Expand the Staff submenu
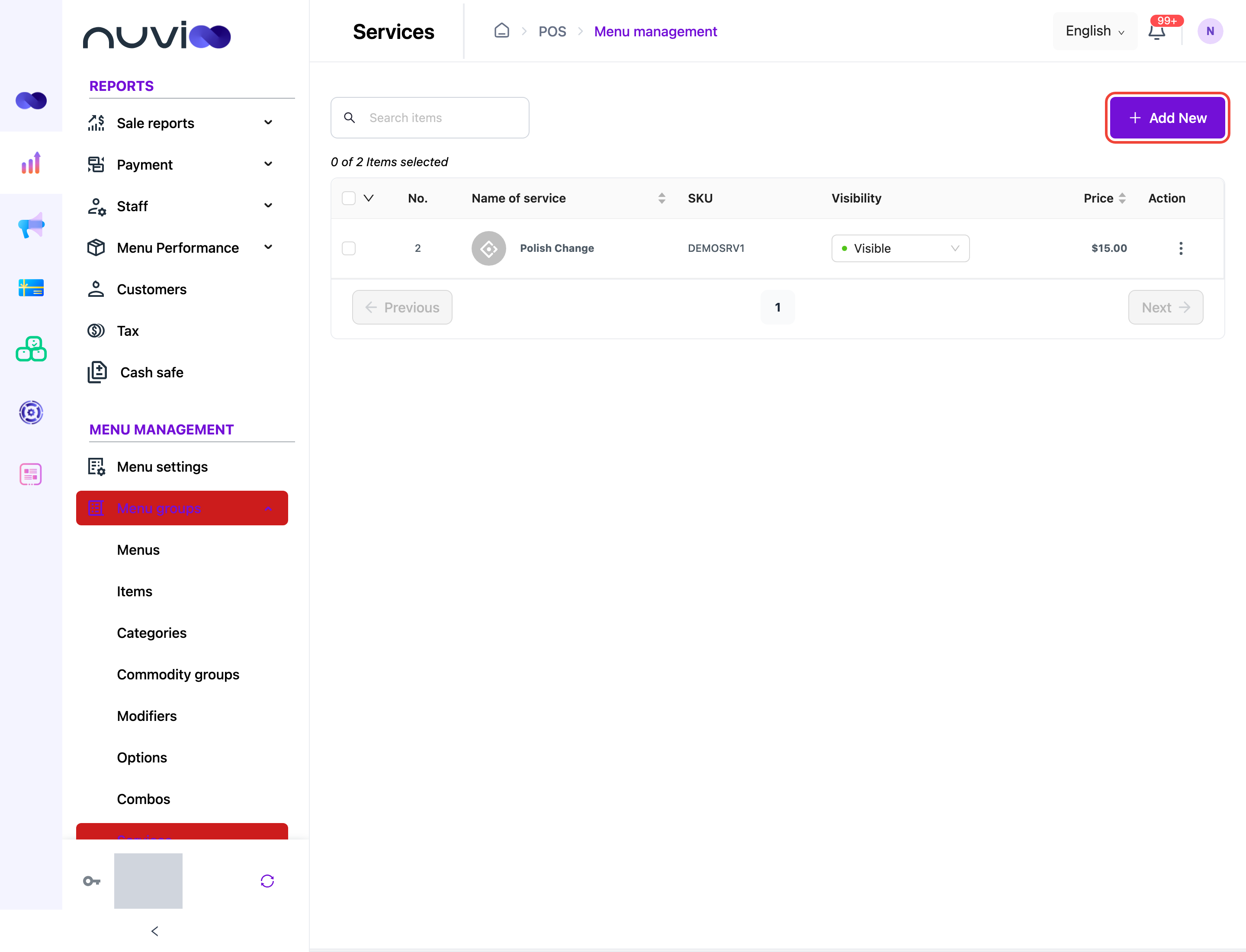 point(181,206)
